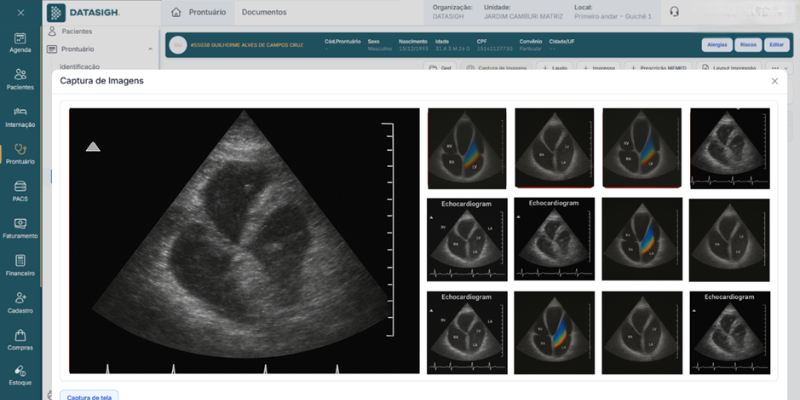Image resolution: width=800 pixels, height=400 pixels.
Task: Click the DATASIGH logo
Action: [x=84, y=13]
